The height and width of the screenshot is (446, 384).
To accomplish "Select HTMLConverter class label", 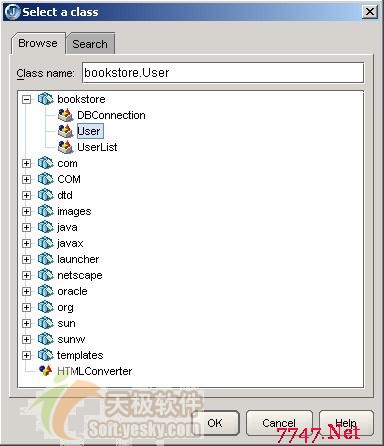I will (94, 371).
